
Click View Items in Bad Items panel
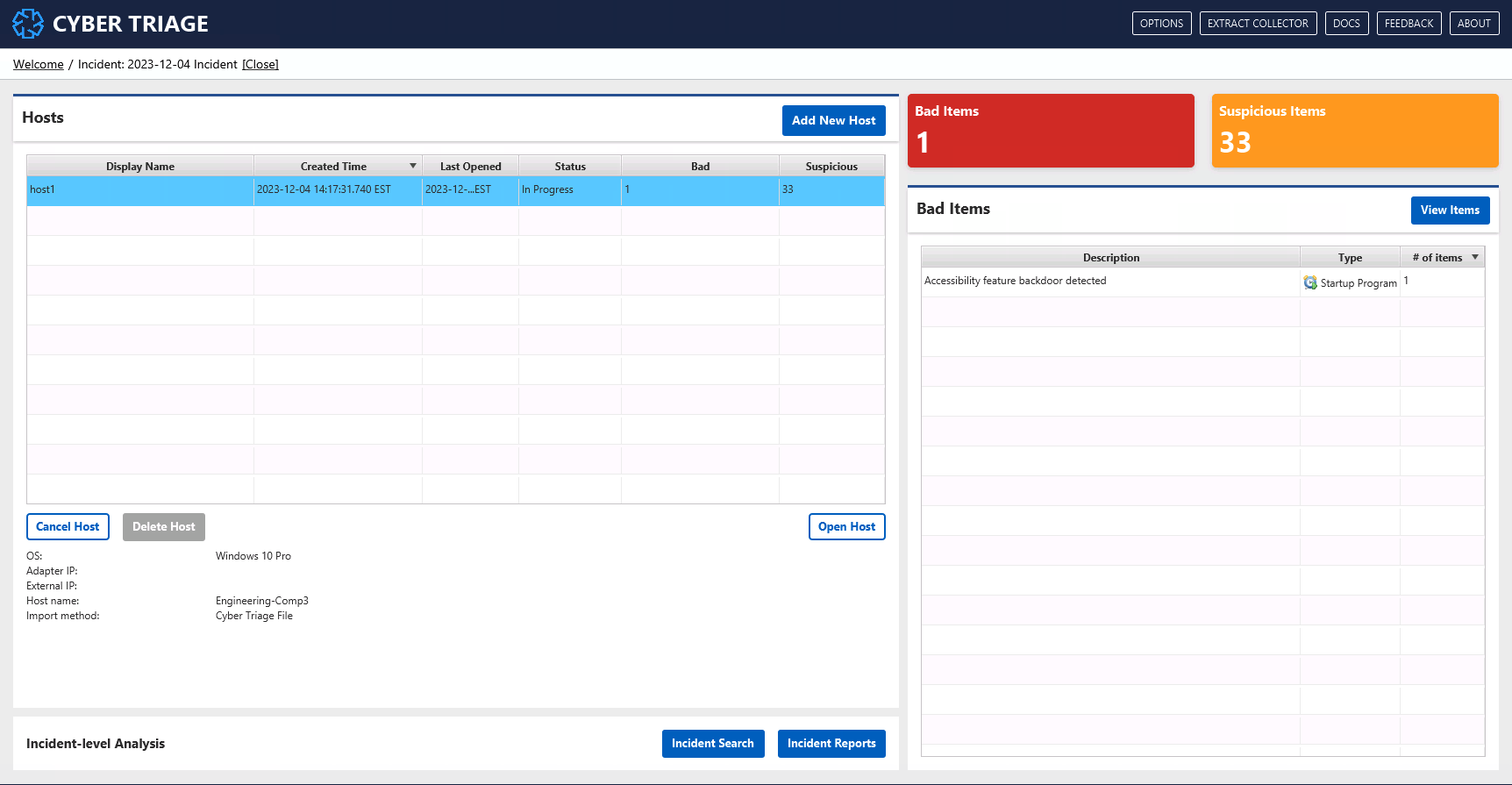[x=1450, y=211]
